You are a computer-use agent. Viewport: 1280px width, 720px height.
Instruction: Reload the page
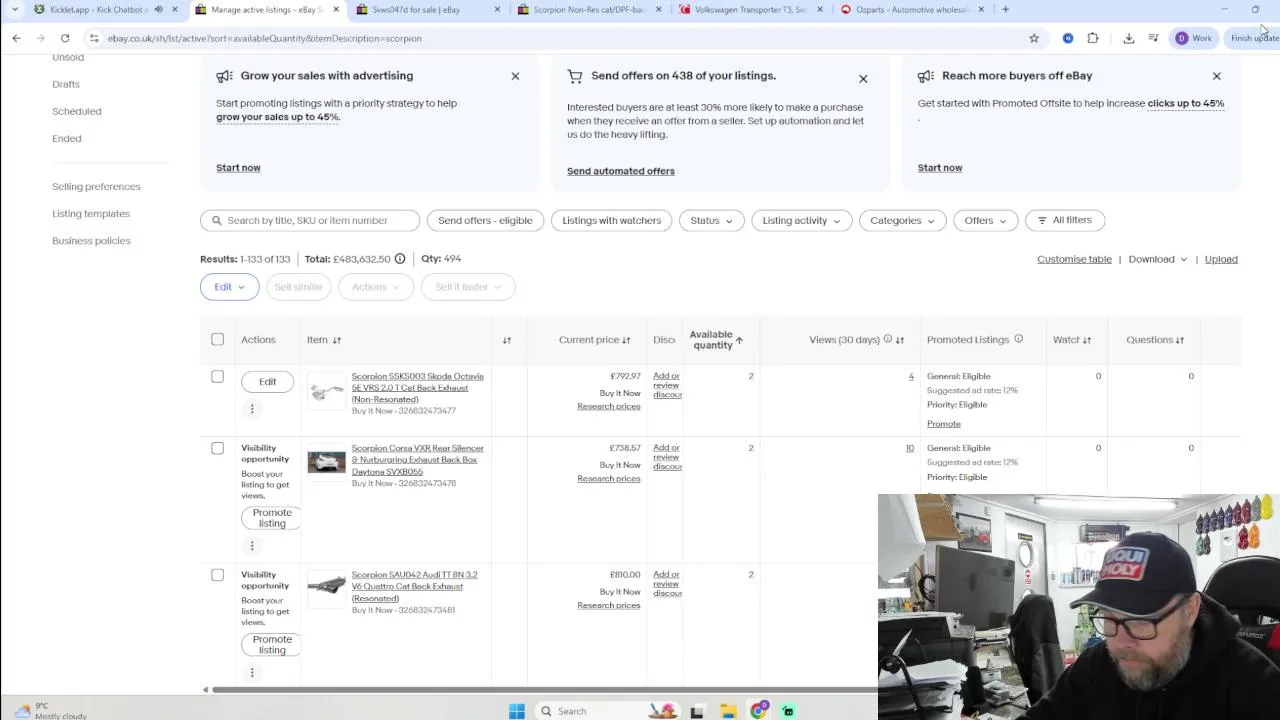(65, 38)
